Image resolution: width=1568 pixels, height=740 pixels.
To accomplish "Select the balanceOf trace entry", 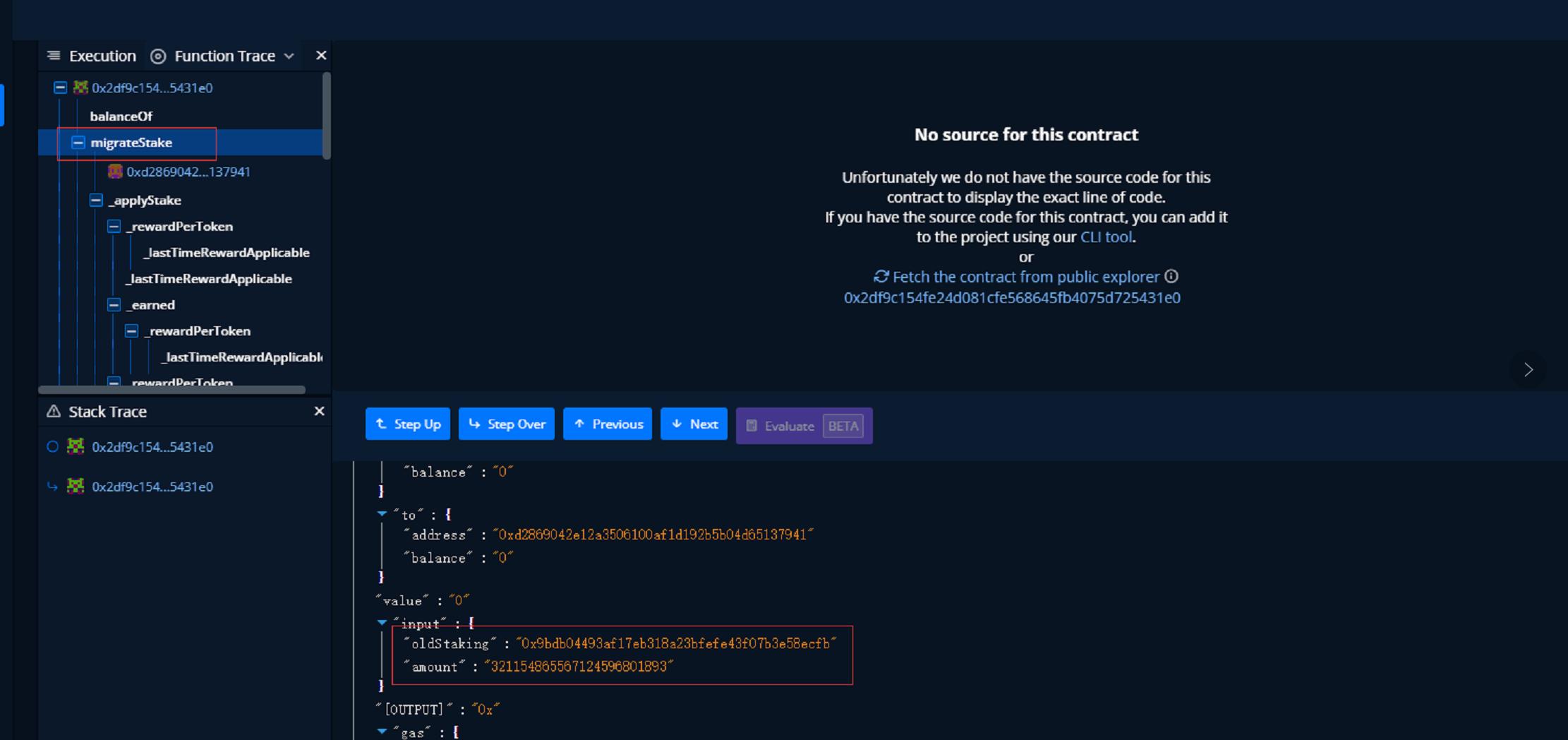I will [x=121, y=117].
